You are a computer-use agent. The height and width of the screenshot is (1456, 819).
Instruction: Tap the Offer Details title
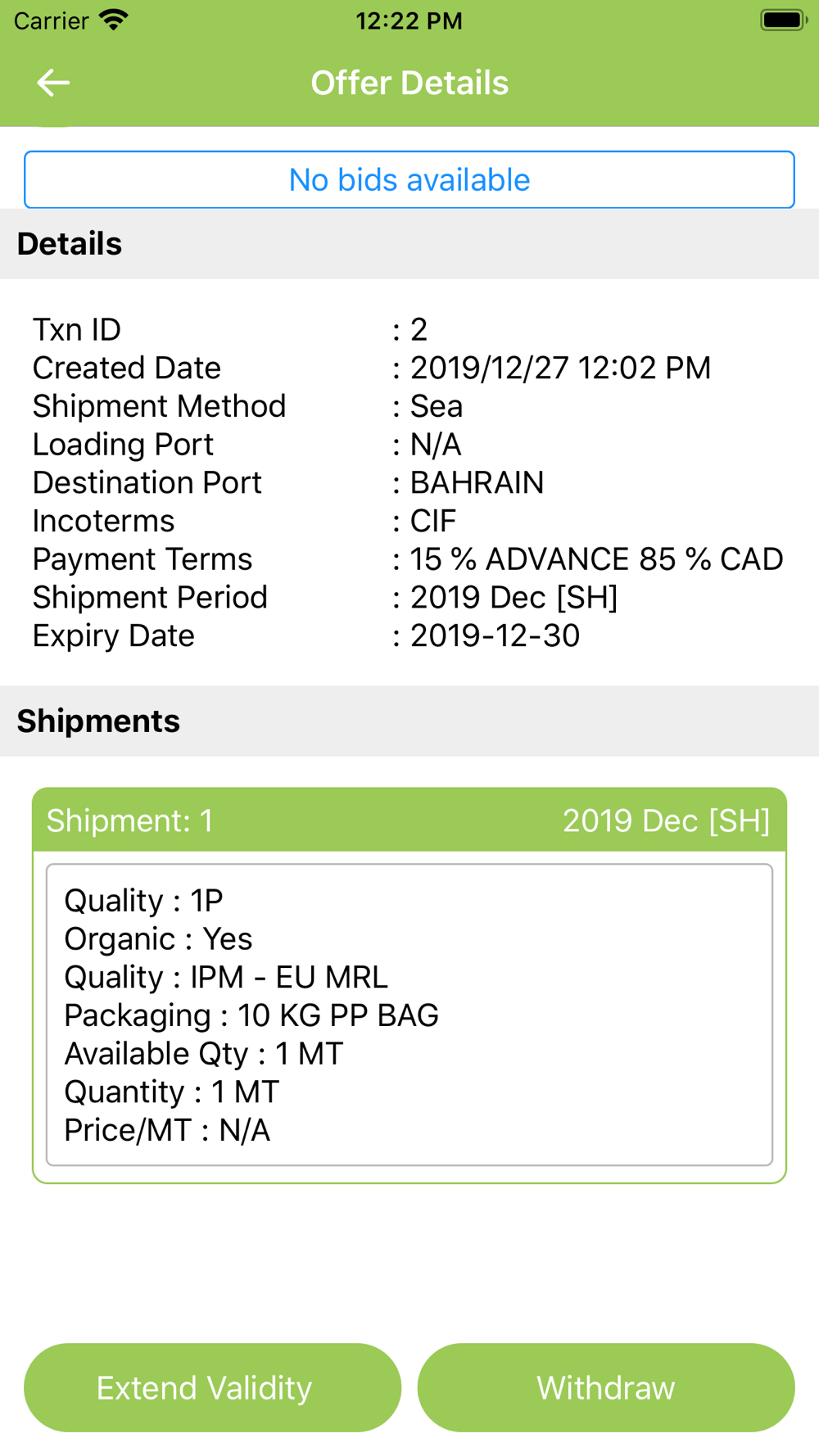point(409,83)
